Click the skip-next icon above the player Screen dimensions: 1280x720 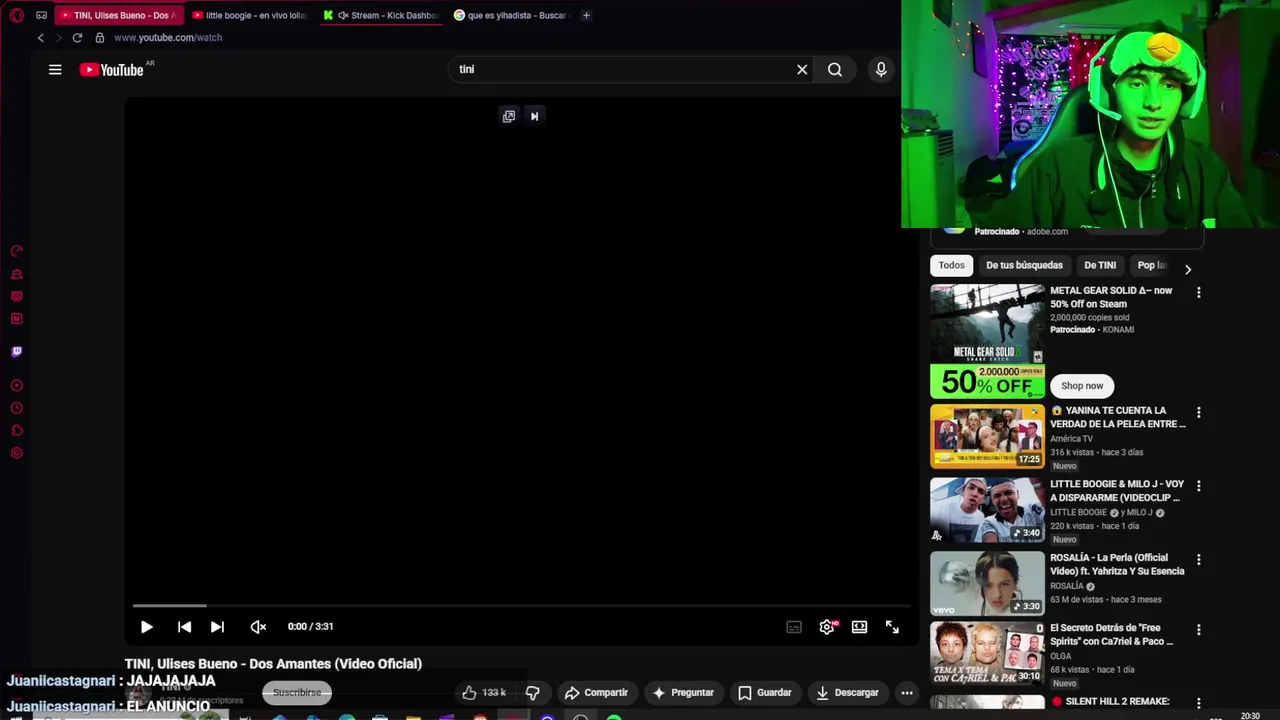click(534, 116)
